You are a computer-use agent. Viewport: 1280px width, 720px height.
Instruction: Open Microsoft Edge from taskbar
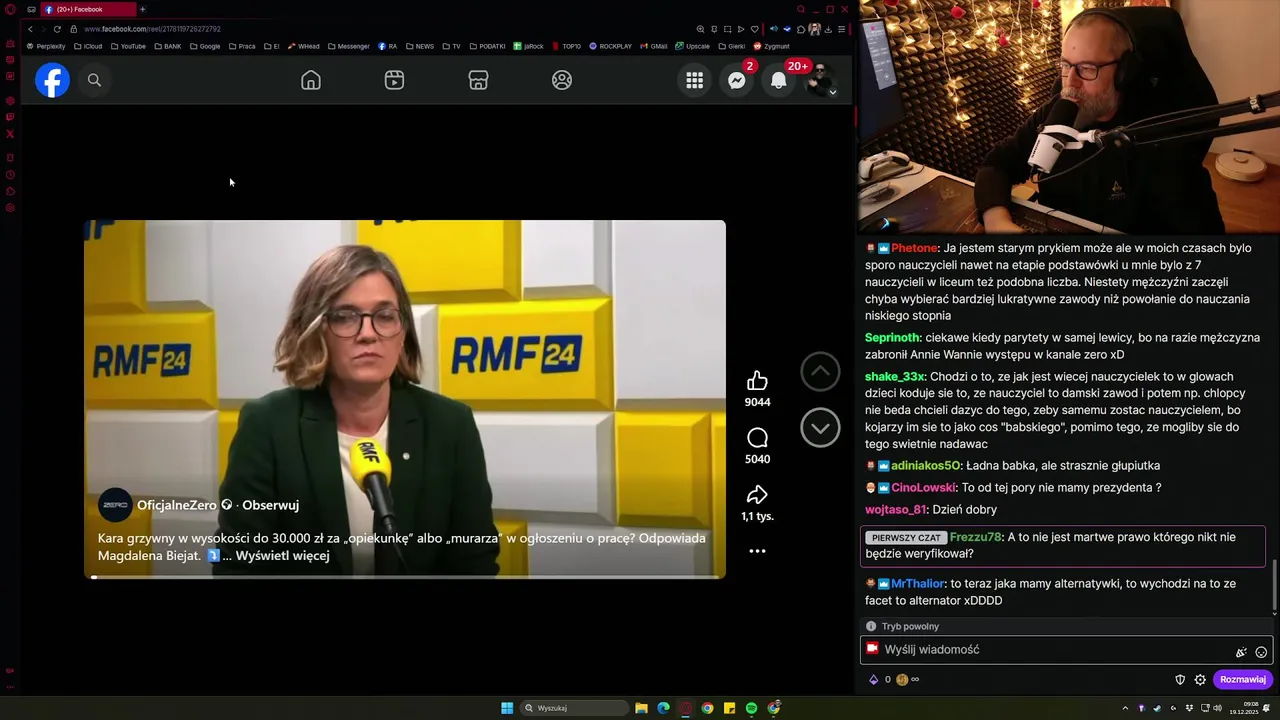(663, 708)
